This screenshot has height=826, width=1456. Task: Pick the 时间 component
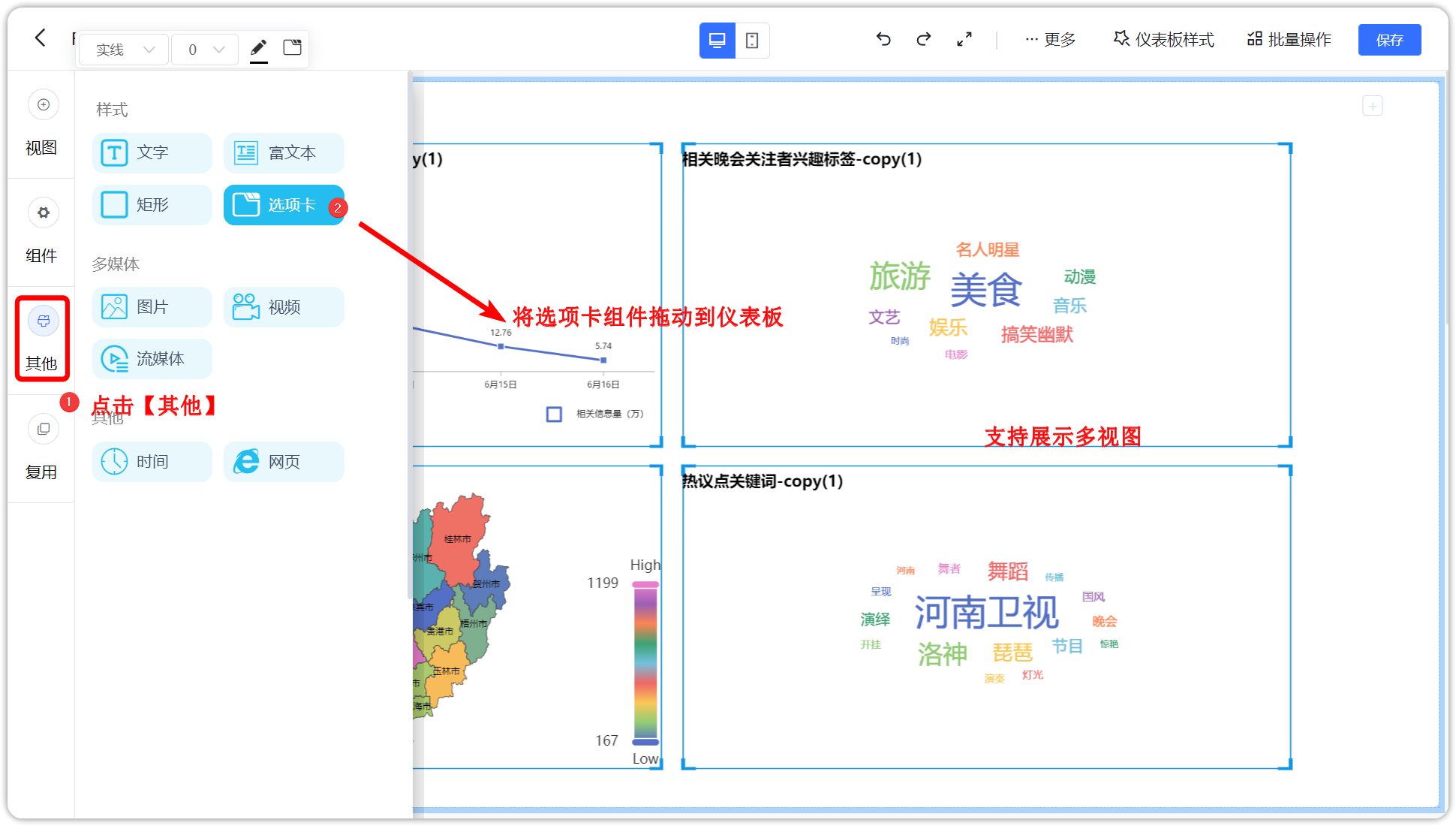152,461
